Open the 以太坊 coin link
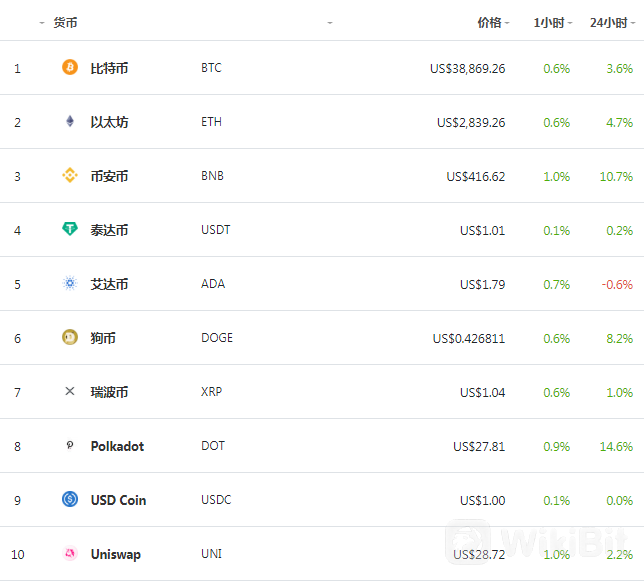This screenshot has height=583, width=644. (109, 122)
